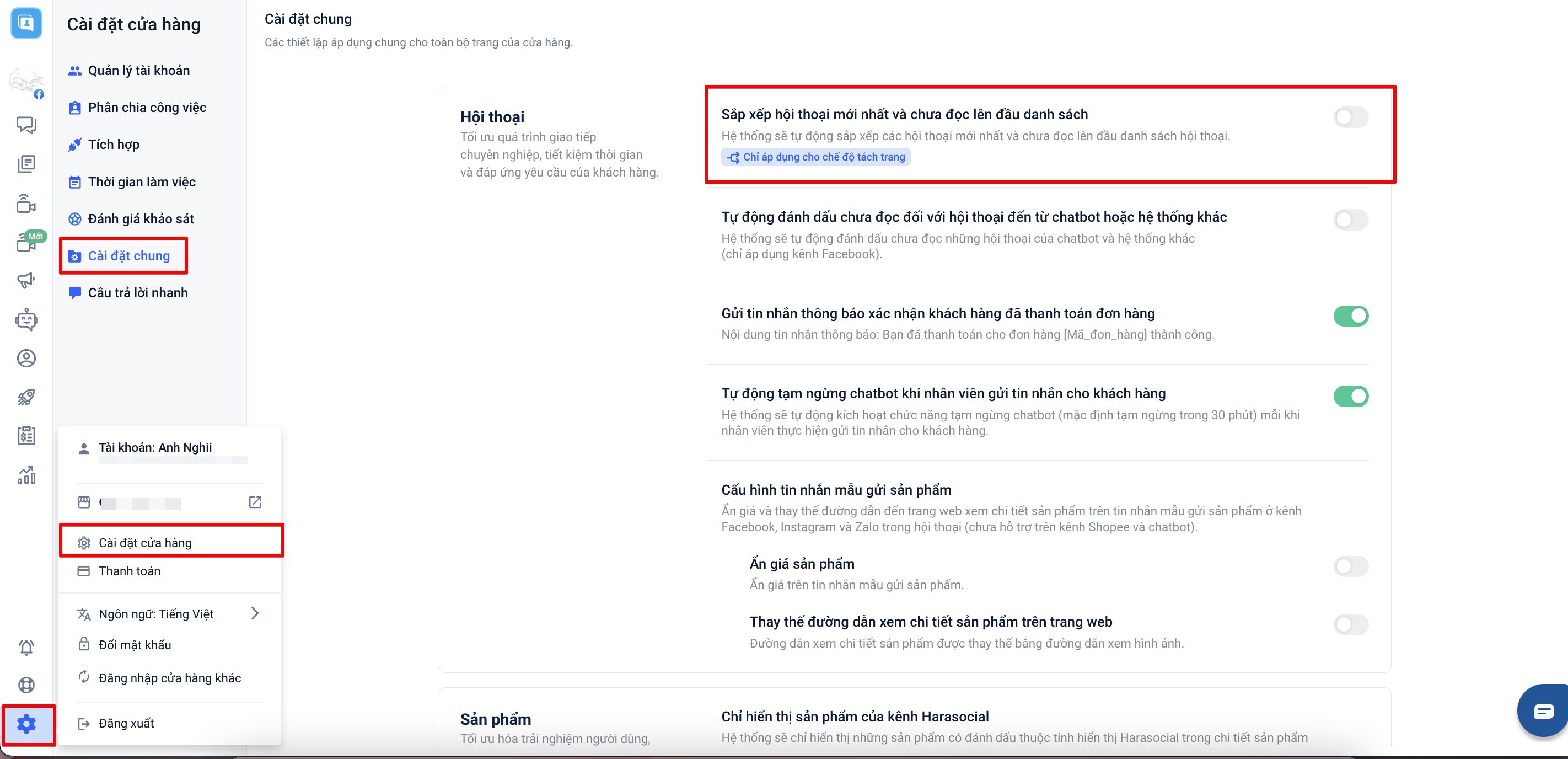
Task: Enable sorting newest unread conversations toggle
Action: tap(1350, 117)
